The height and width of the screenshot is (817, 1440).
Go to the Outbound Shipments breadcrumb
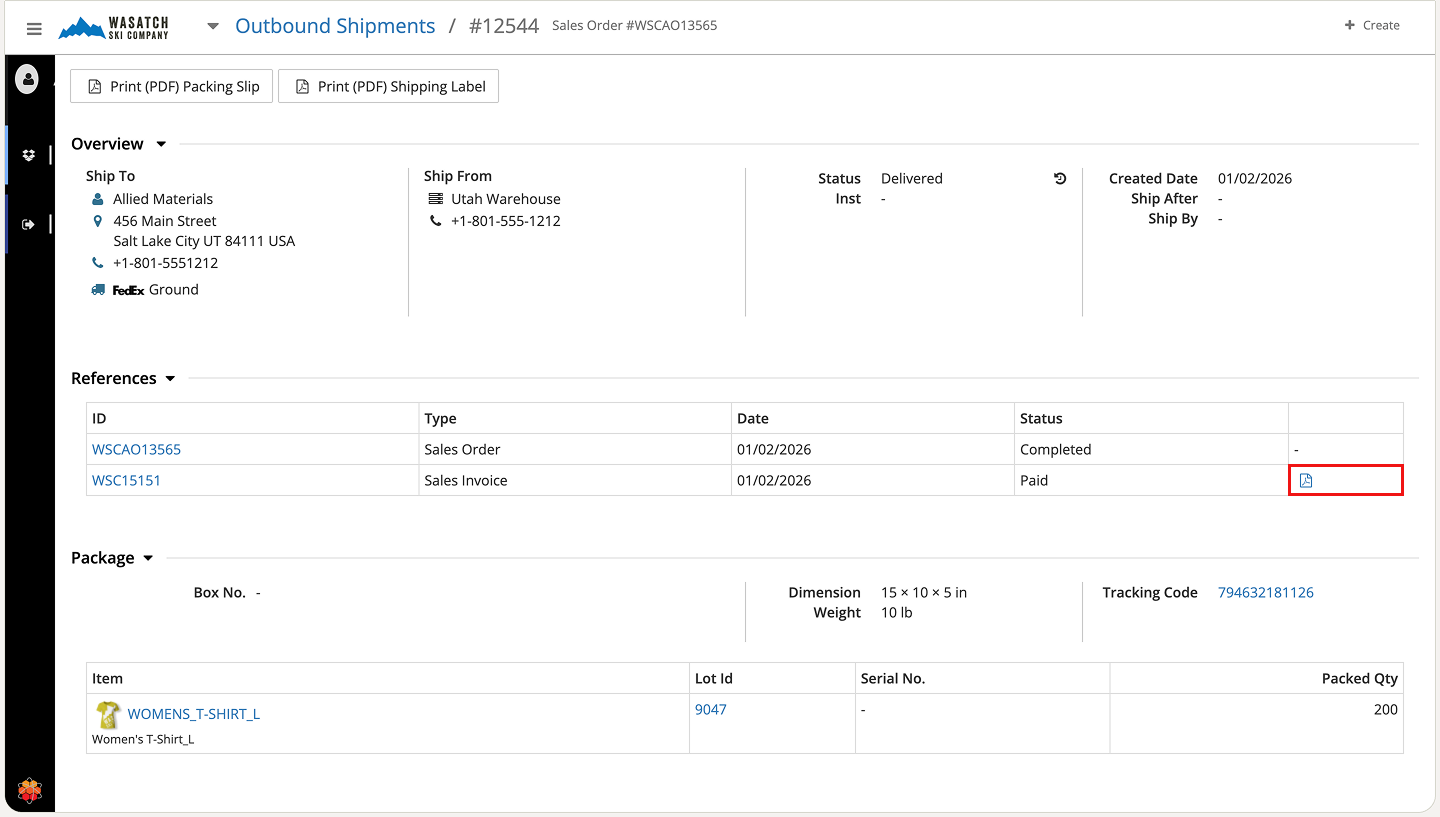tap(335, 26)
